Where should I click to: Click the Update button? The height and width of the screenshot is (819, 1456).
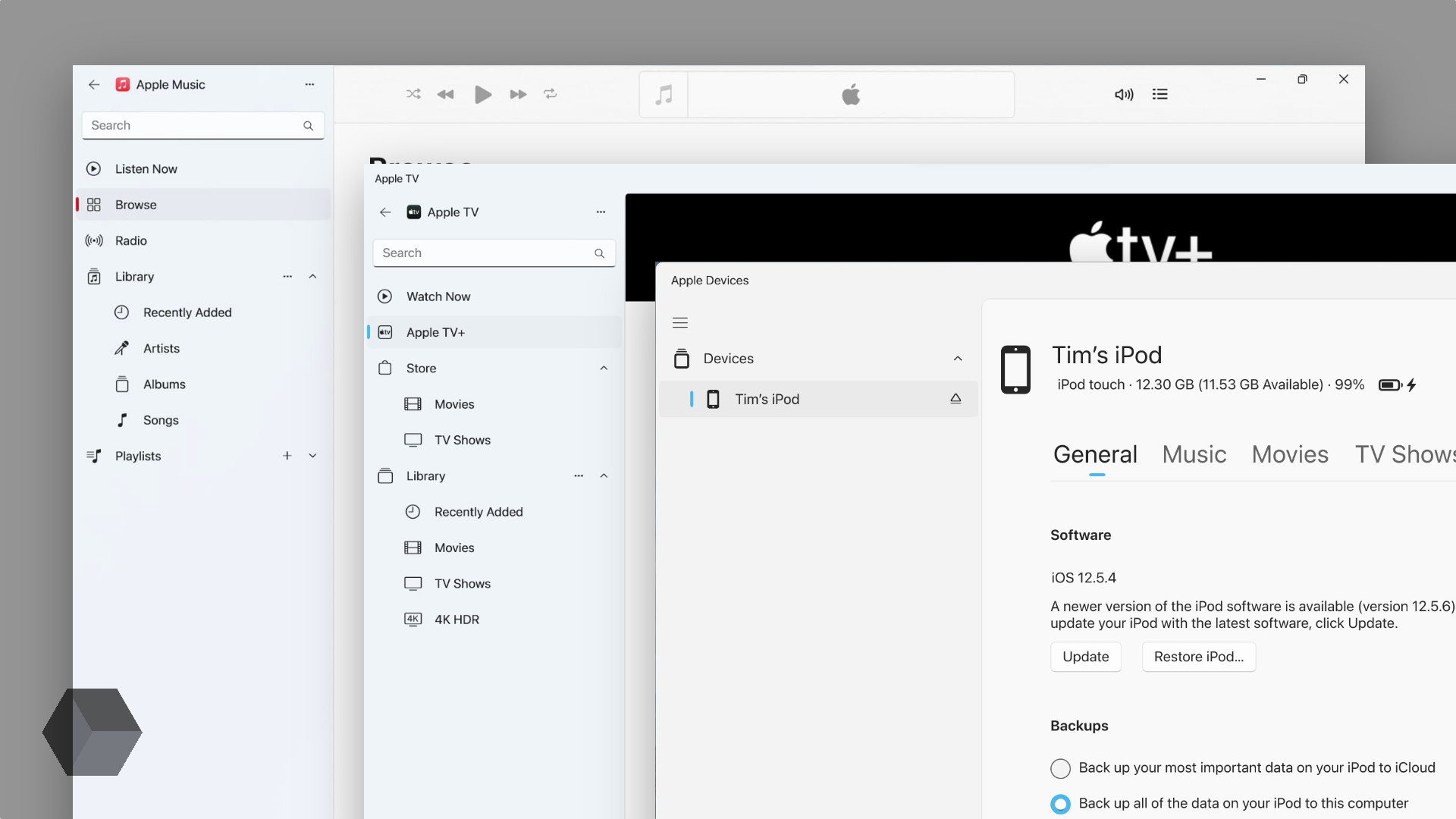click(1086, 657)
